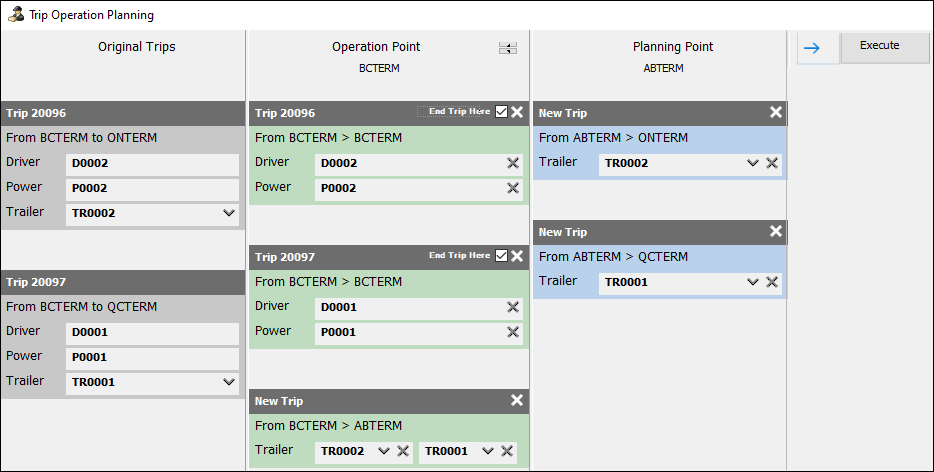
Task: Remove driver D0002 in Operation Point Trip 20096
Action: (x=513, y=163)
